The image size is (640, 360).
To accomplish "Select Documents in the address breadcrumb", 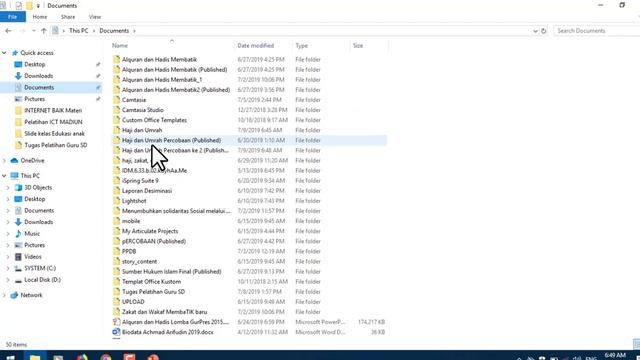I will tap(114, 31).
